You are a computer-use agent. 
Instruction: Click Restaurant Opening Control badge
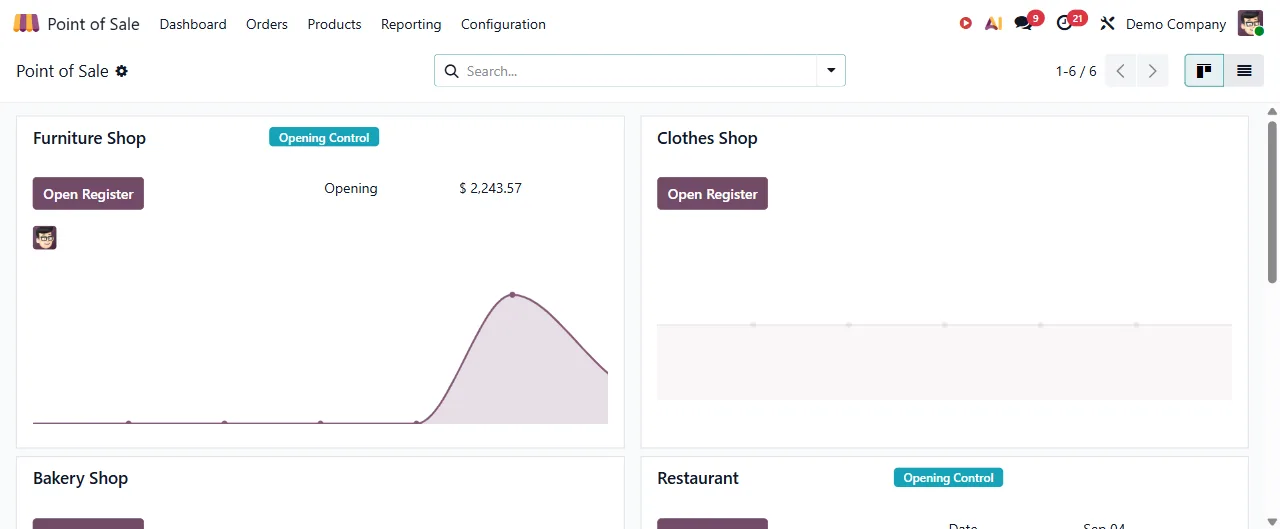[948, 478]
